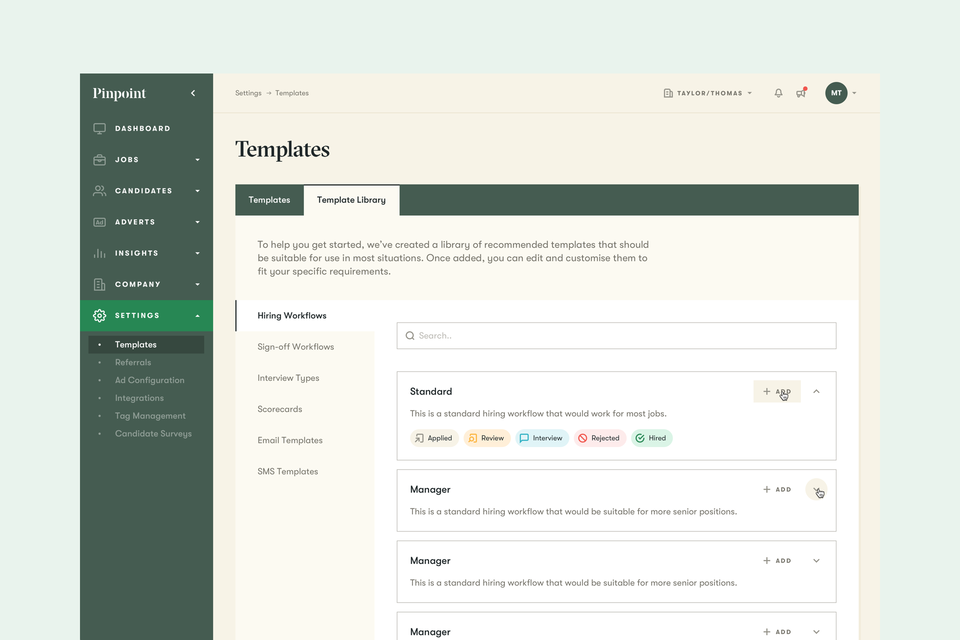Select the Template Library tab
960x640 pixels.
[351, 200]
